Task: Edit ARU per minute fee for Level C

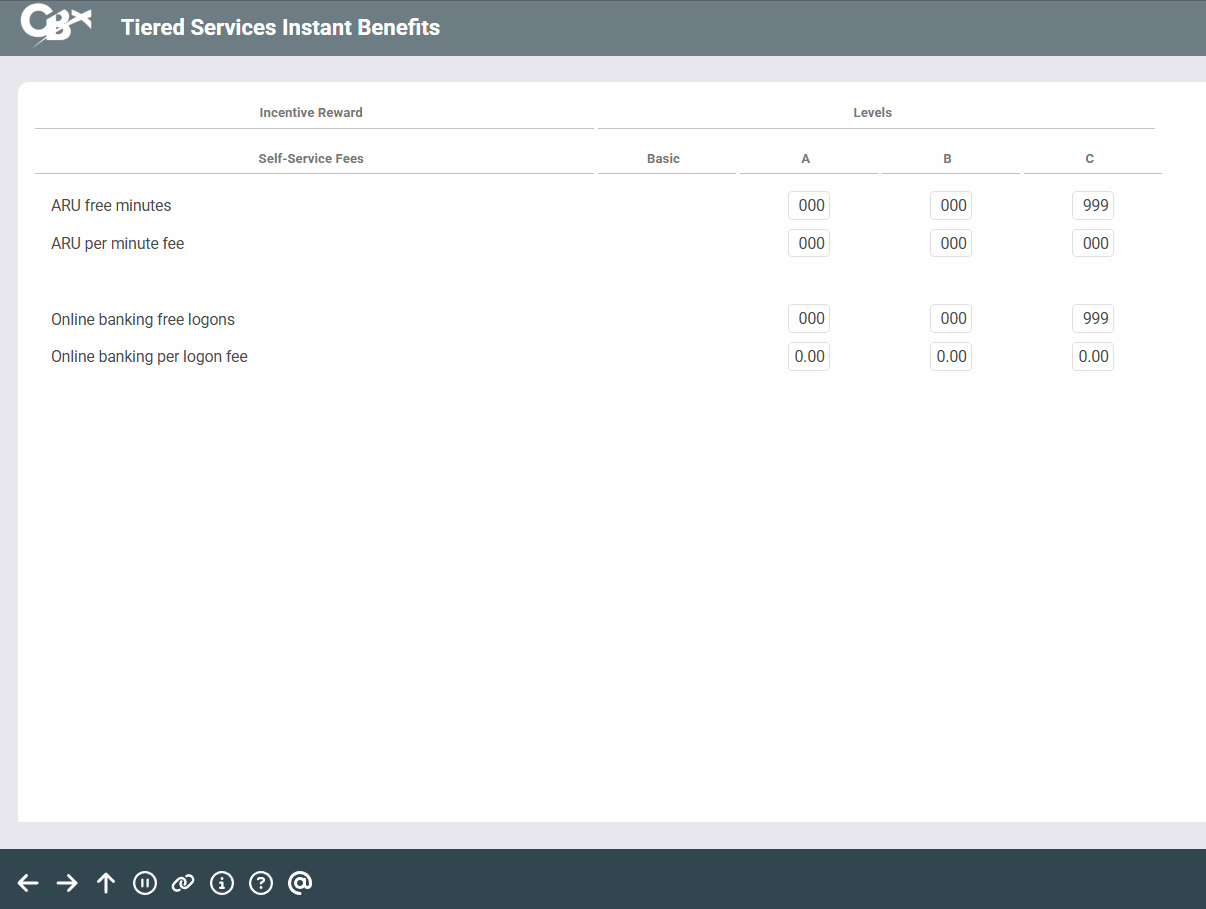Action: click(x=1093, y=244)
